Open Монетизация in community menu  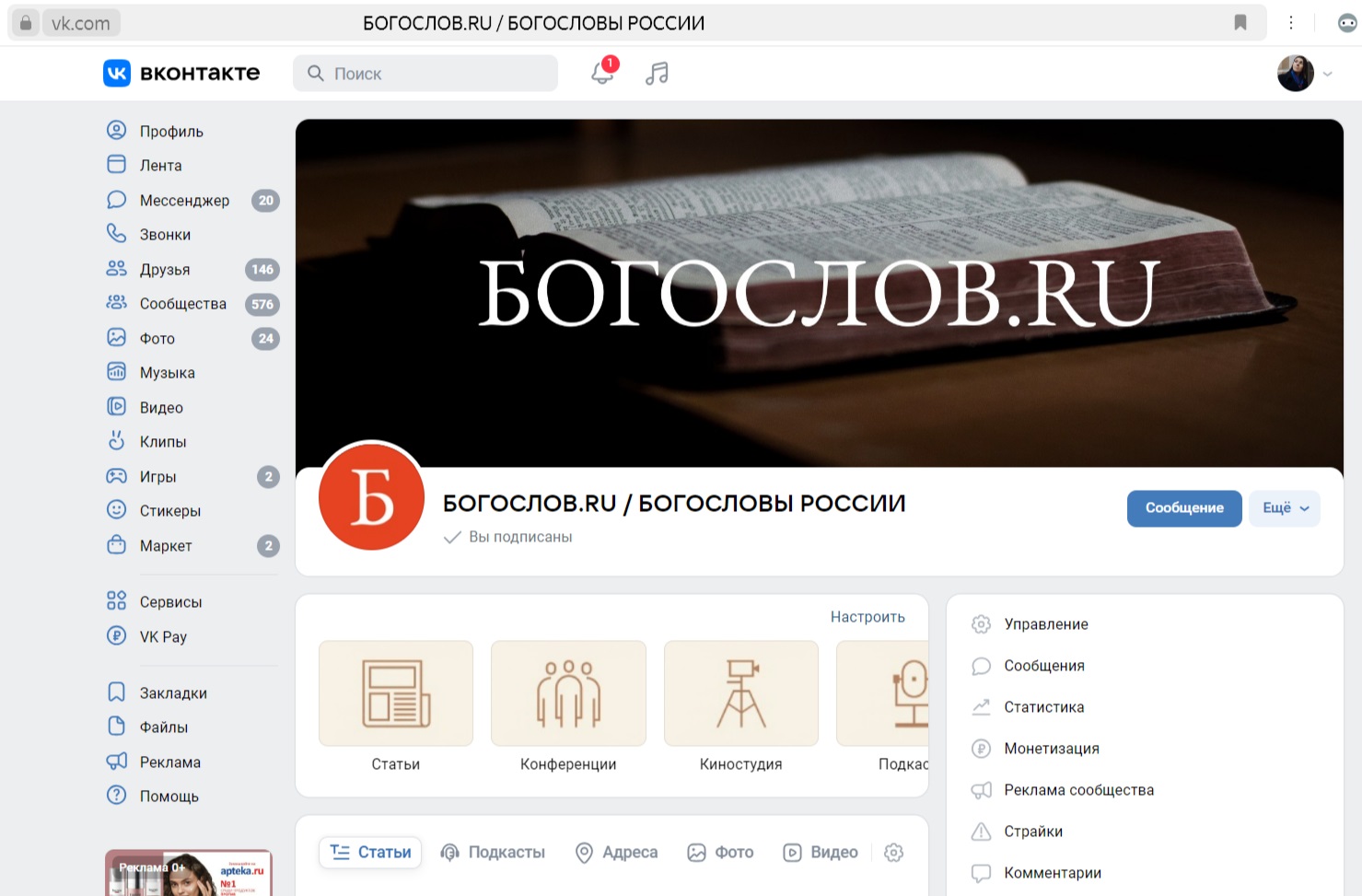1052,749
